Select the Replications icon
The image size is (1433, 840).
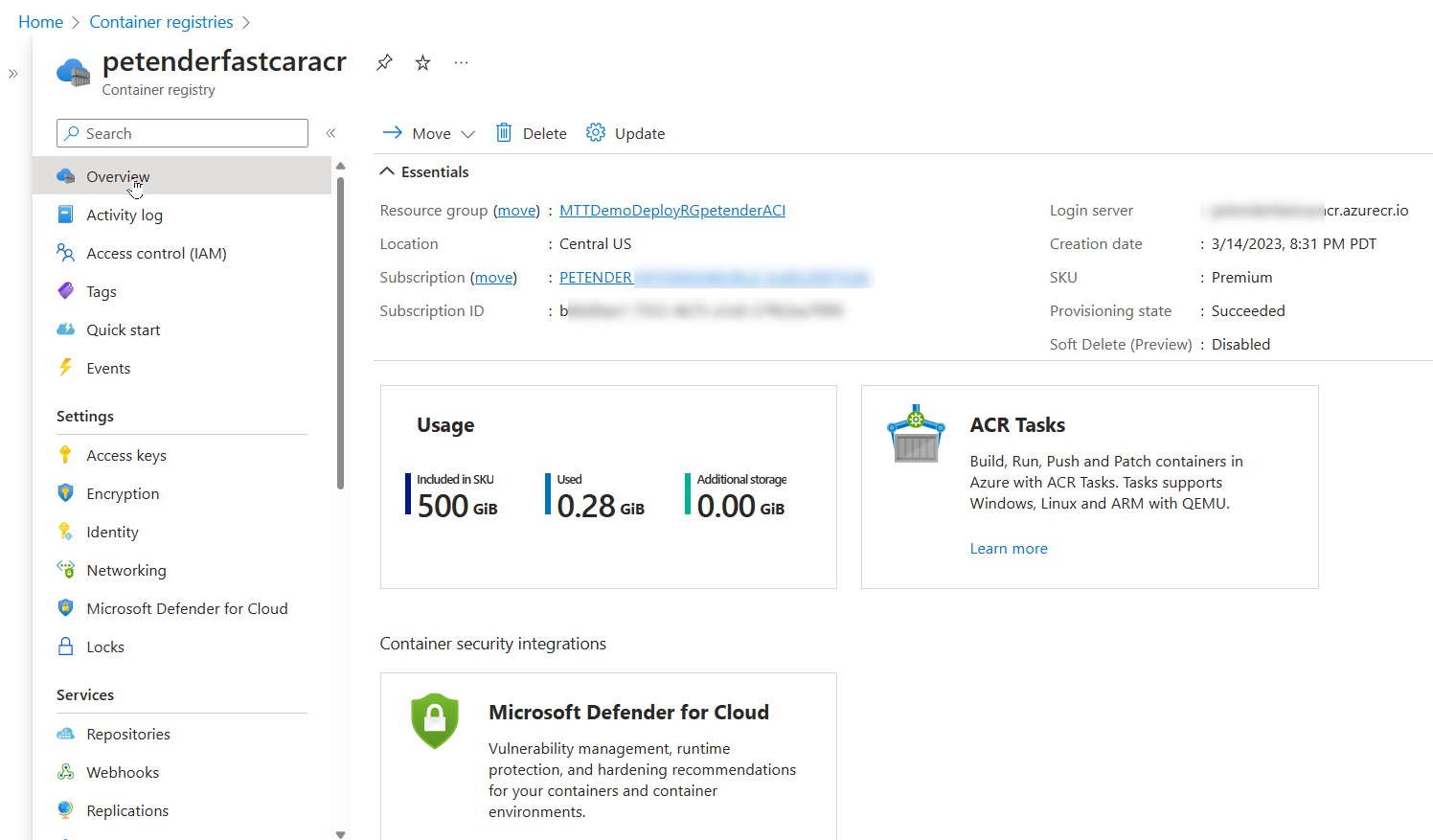pyautogui.click(x=65, y=810)
